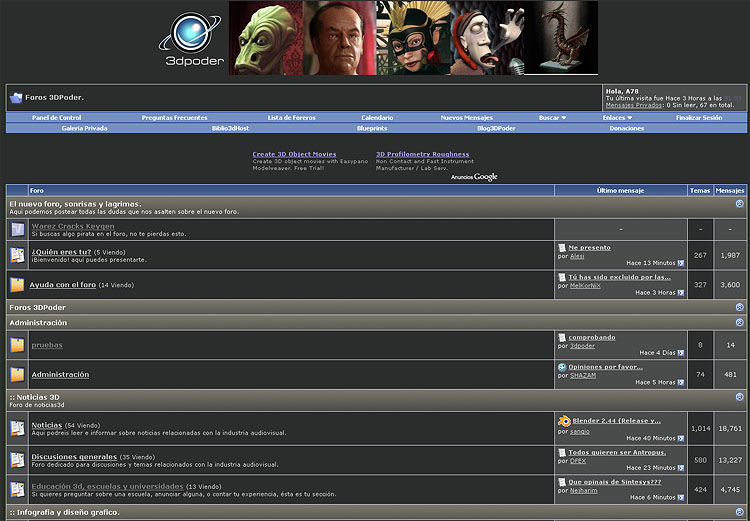Open Blog3DPoder
The height and width of the screenshot is (521, 750).
(496, 128)
